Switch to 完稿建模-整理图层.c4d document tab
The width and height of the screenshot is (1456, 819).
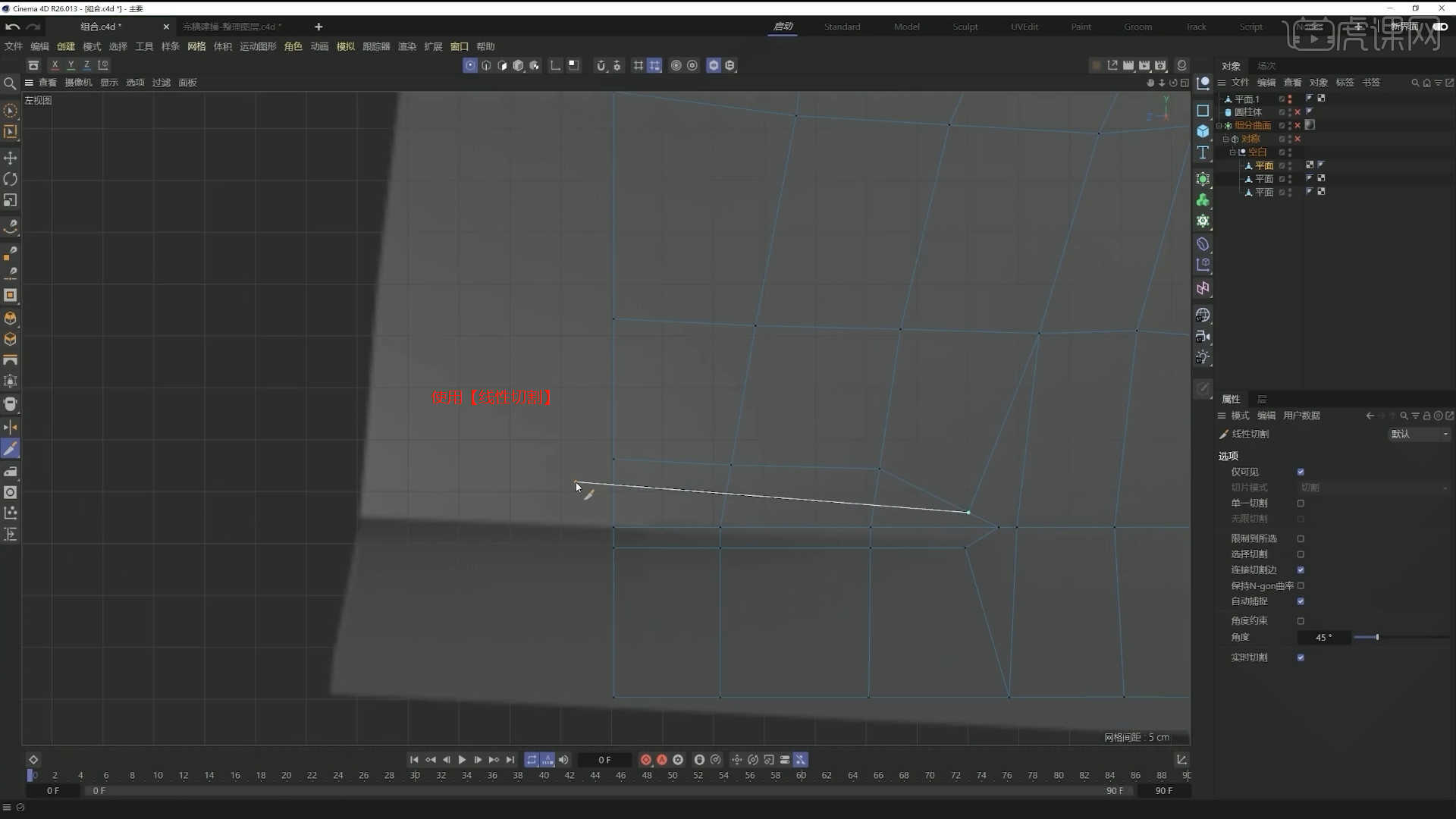[x=231, y=27]
